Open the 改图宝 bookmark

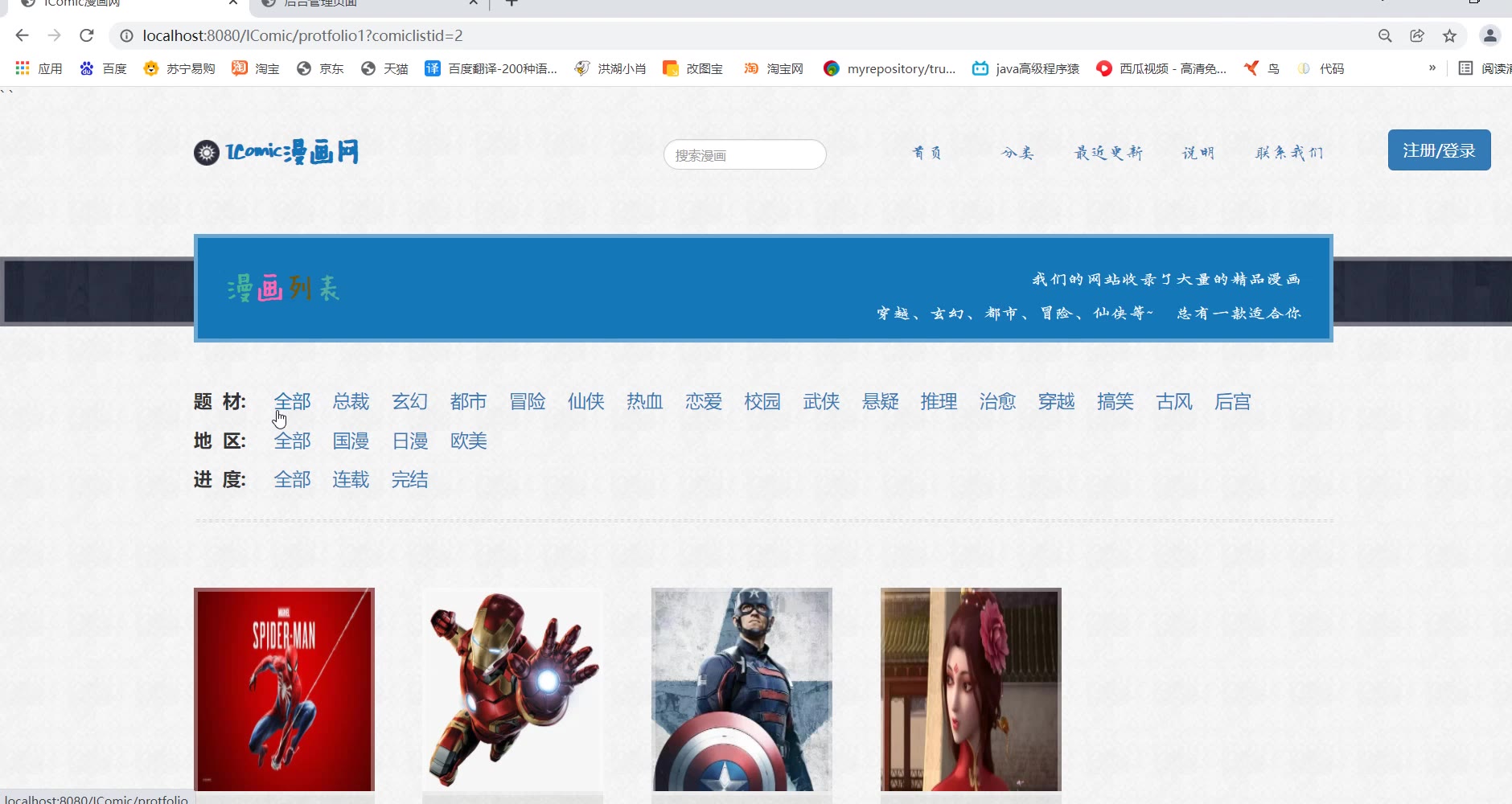tap(692, 68)
